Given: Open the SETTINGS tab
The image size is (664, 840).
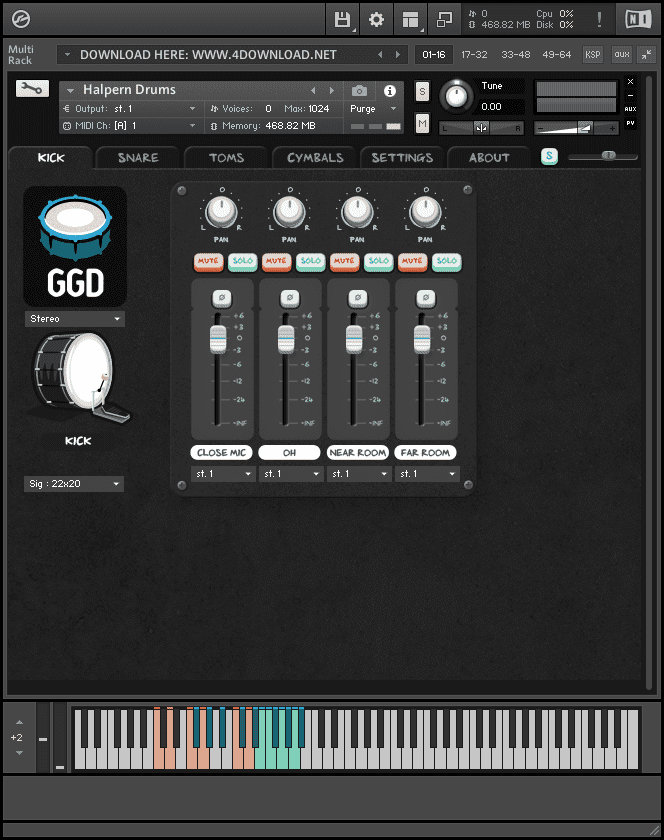Looking at the screenshot, I should tap(402, 158).
